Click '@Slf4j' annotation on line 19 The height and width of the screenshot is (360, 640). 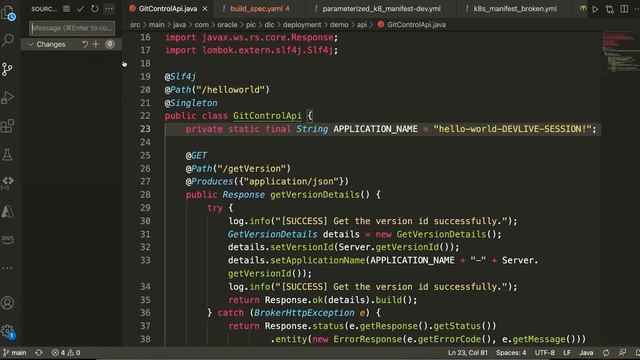point(180,76)
